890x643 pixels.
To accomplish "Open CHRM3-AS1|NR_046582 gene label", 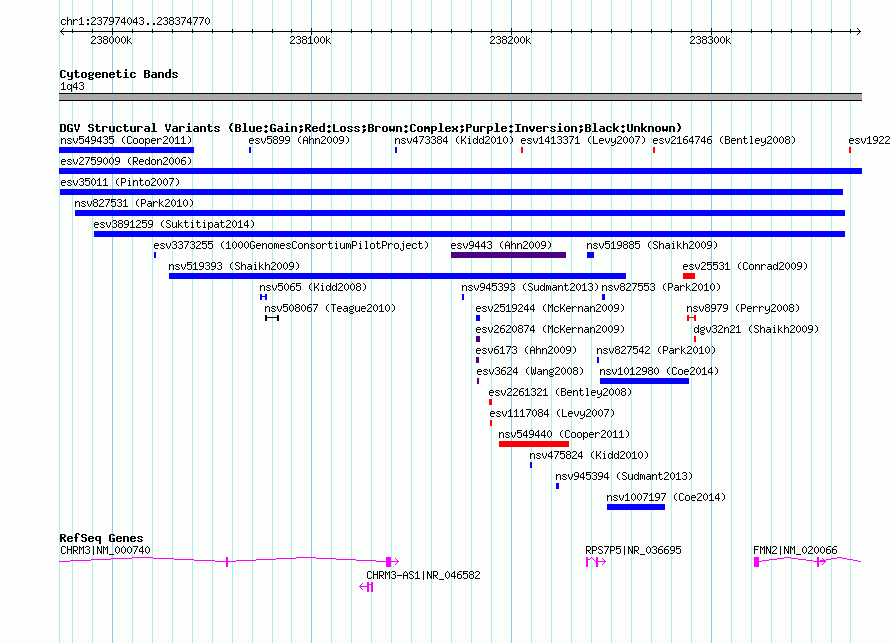I will point(423,575).
